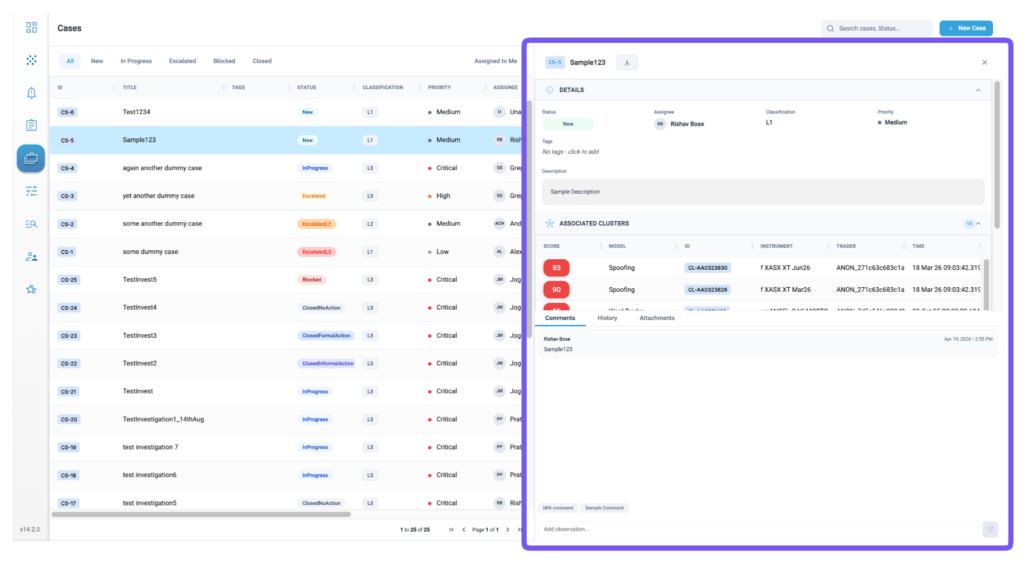The image size is (1024, 561).
Task: Select the Escalated filter tab
Action: coord(182,61)
